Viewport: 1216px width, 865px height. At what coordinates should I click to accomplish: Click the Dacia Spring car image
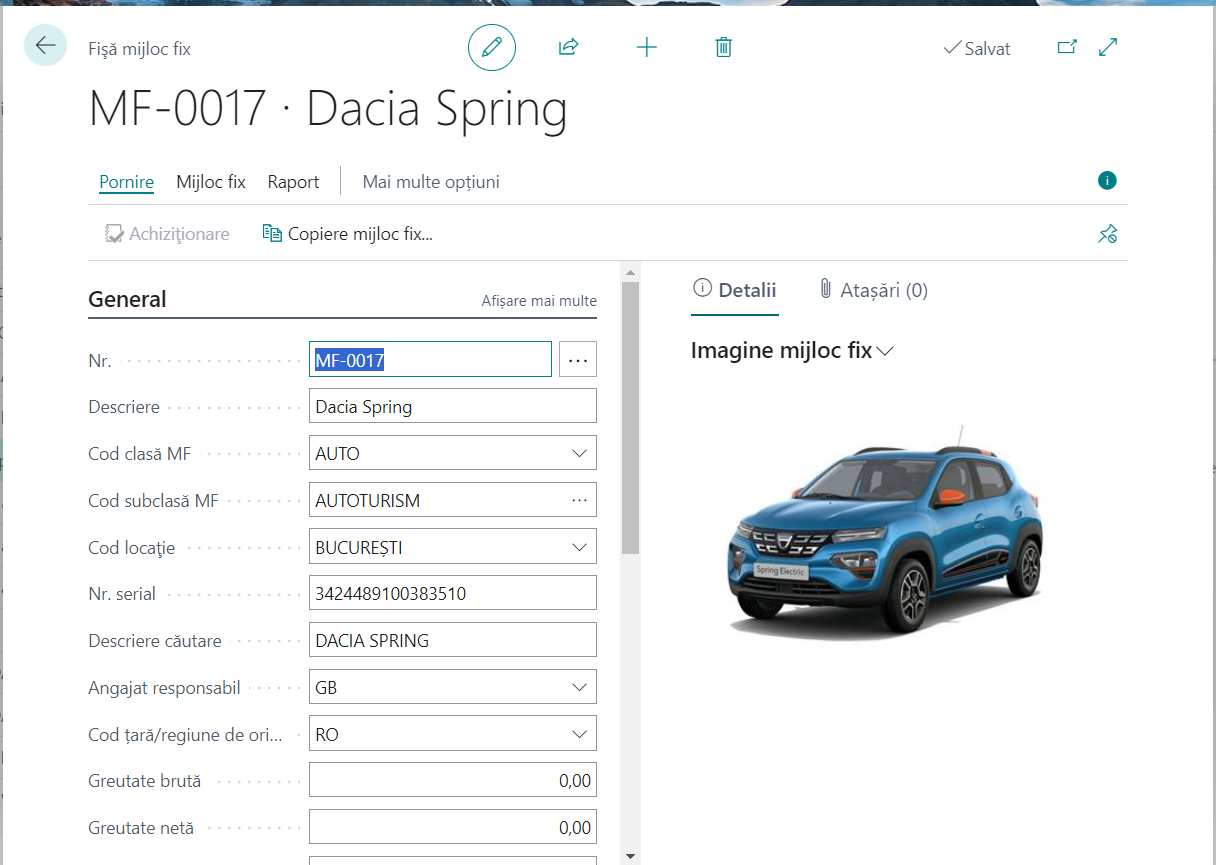pos(887,535)
